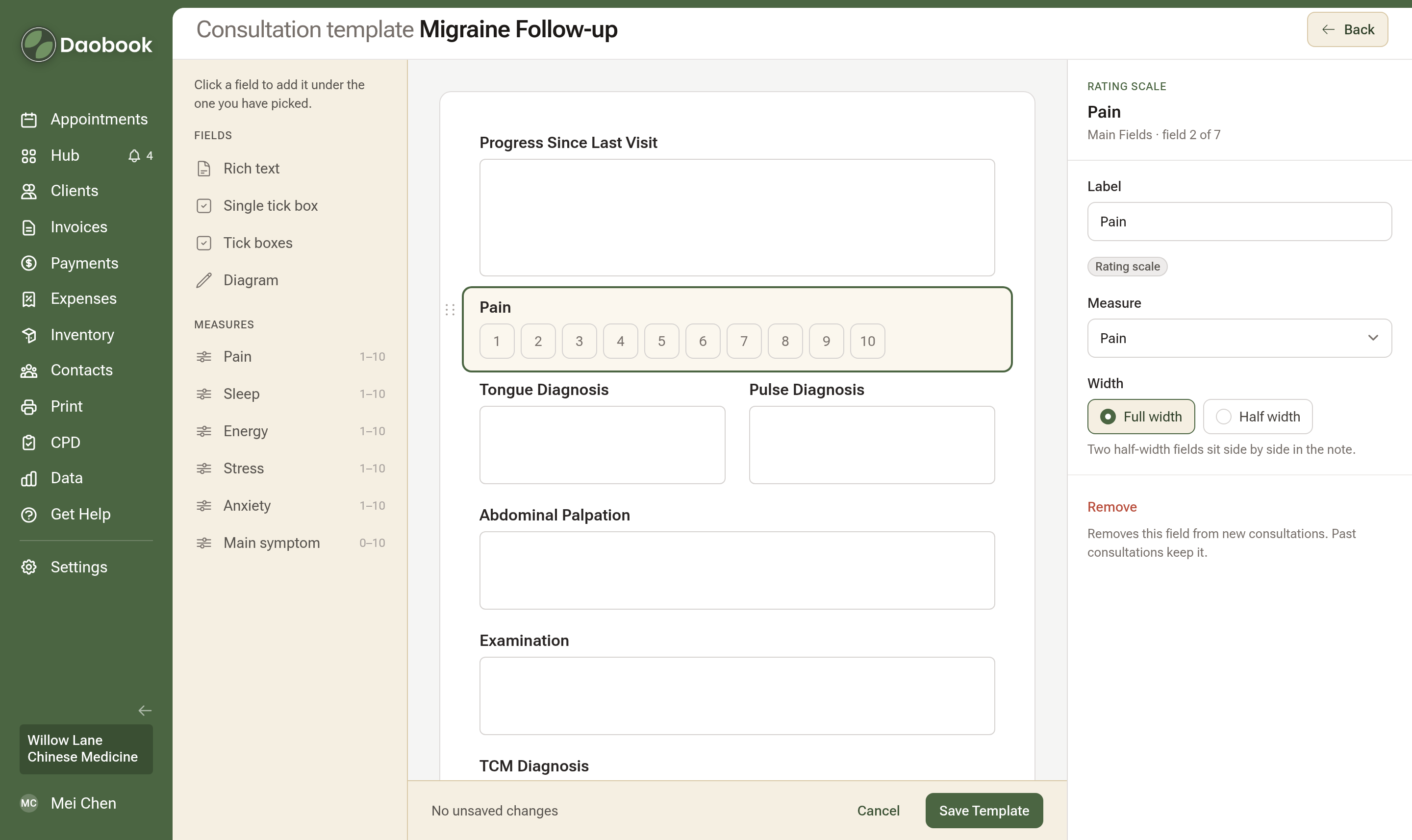Viewport: 1412px width, 840px height.
Task: Select the Tongue Diagnosis field
Action: click(x=602, y=445)
